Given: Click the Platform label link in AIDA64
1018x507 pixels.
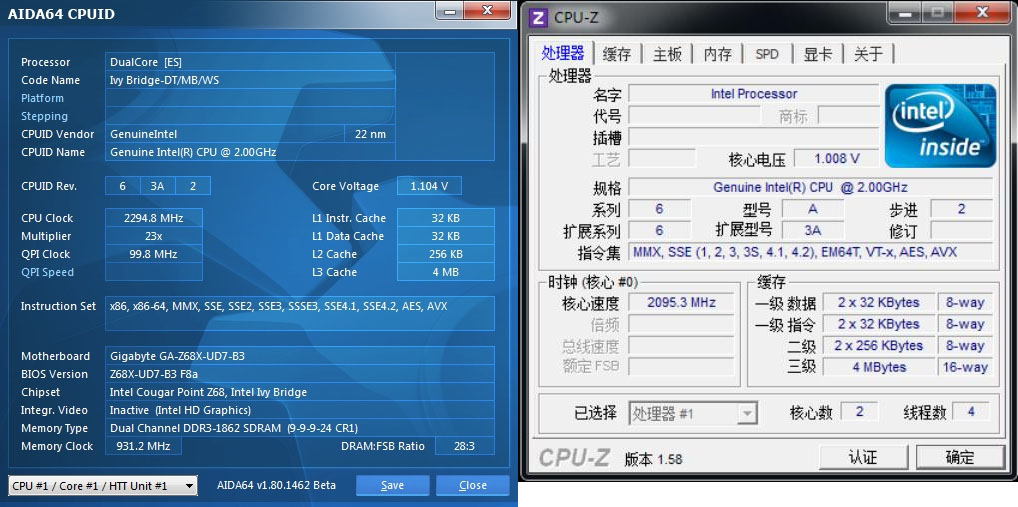Looking at the screenshot, I should click(42, 98).
